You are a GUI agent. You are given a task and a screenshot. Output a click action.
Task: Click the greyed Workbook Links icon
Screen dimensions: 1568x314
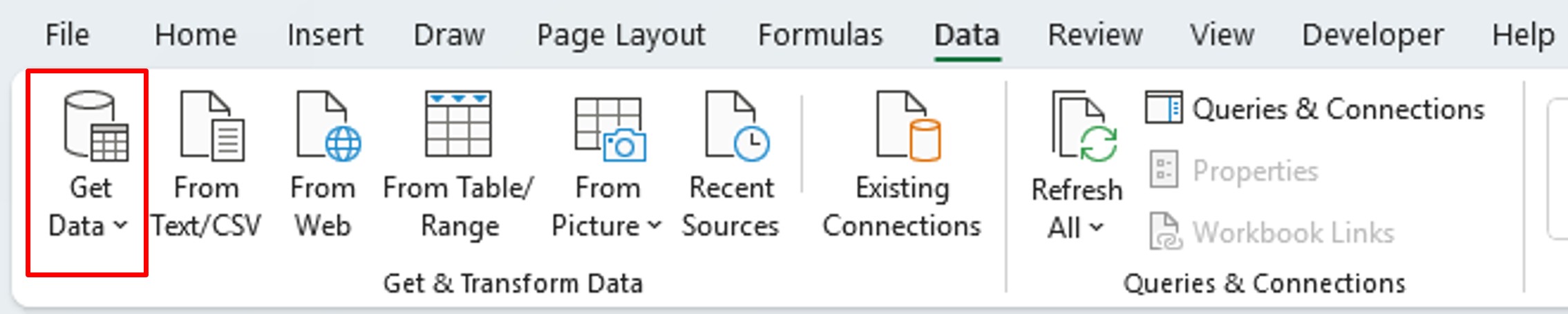pos(1165,232)
